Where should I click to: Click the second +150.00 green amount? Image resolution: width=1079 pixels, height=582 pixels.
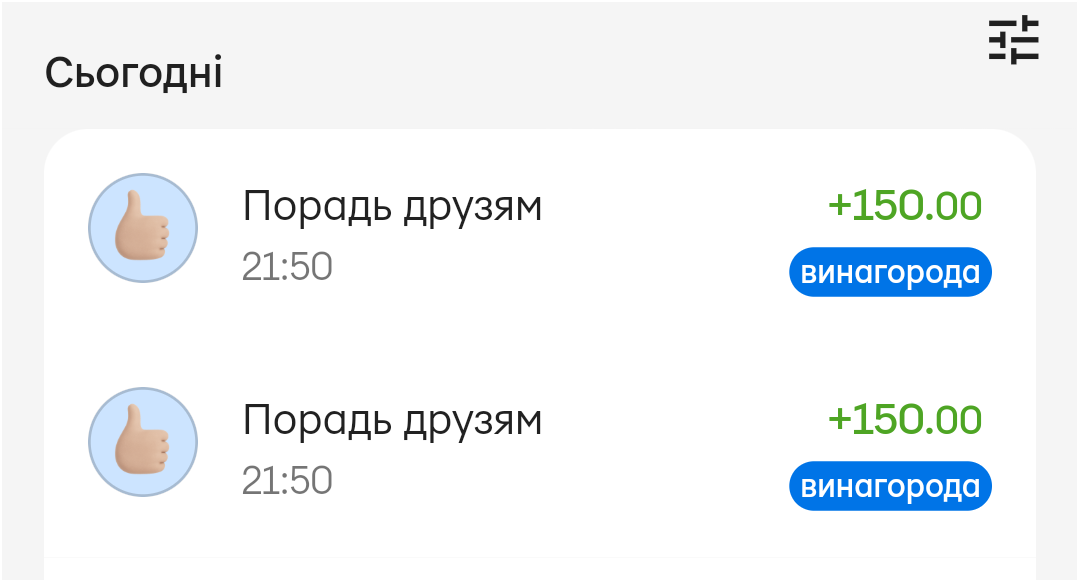coord(904,419)
